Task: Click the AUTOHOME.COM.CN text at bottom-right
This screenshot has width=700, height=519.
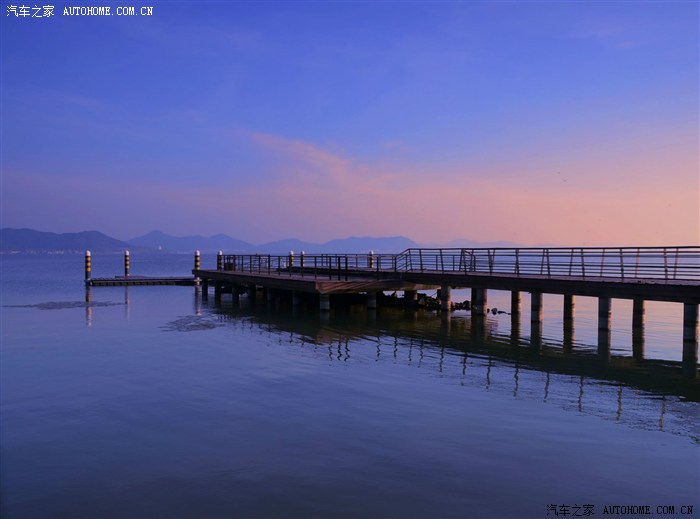Action: [647, 509]
